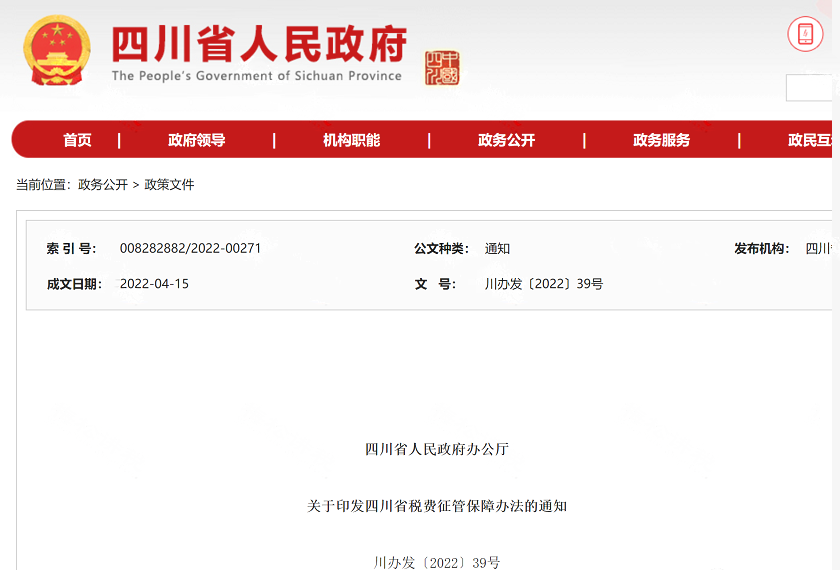840x570 pixels.
Task: Open the mobile version phone icon
Action: 805,34
